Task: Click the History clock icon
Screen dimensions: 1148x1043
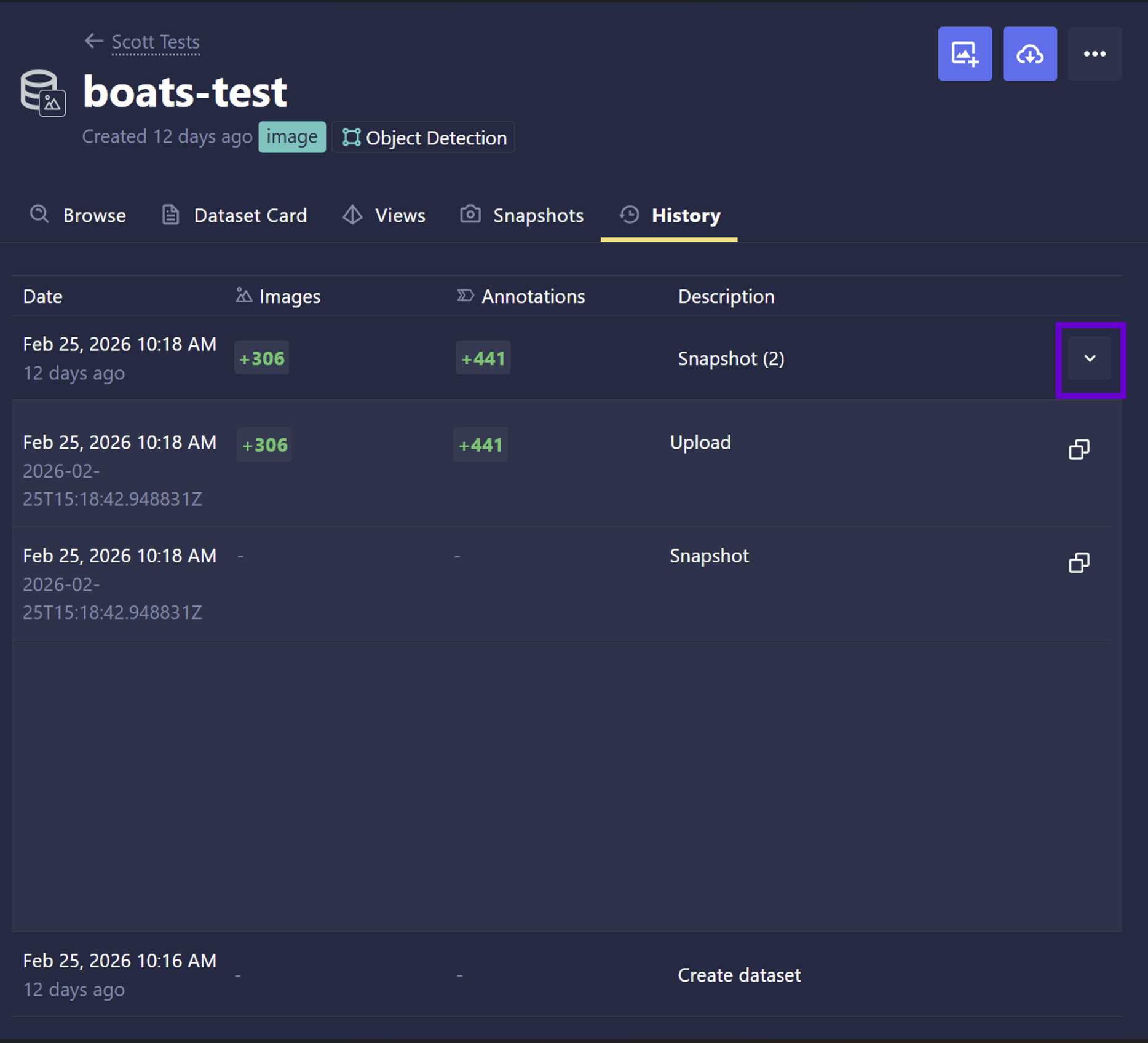Action: pyautogui.click(x=629, y=215)
